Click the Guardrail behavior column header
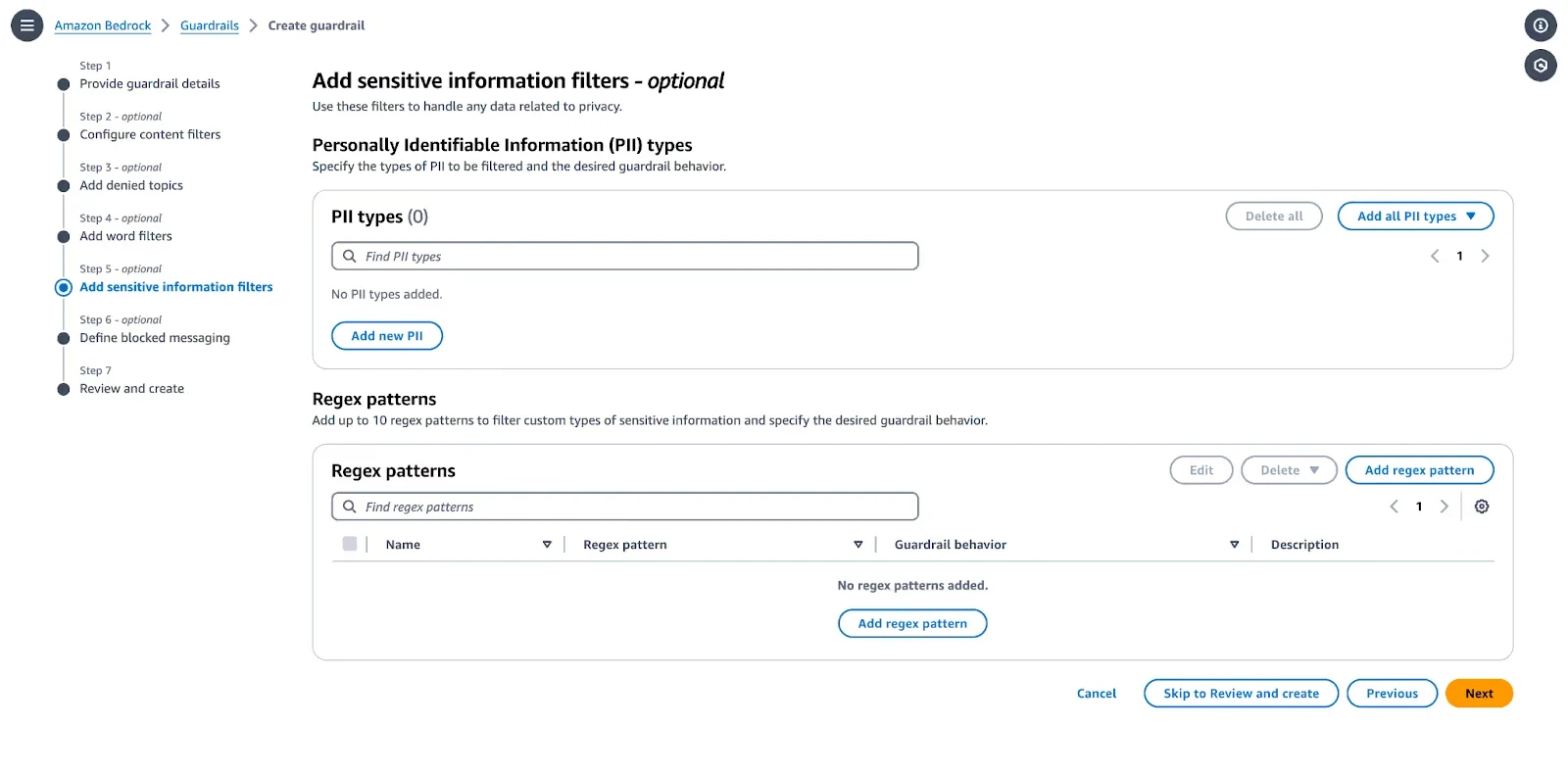 951,545
